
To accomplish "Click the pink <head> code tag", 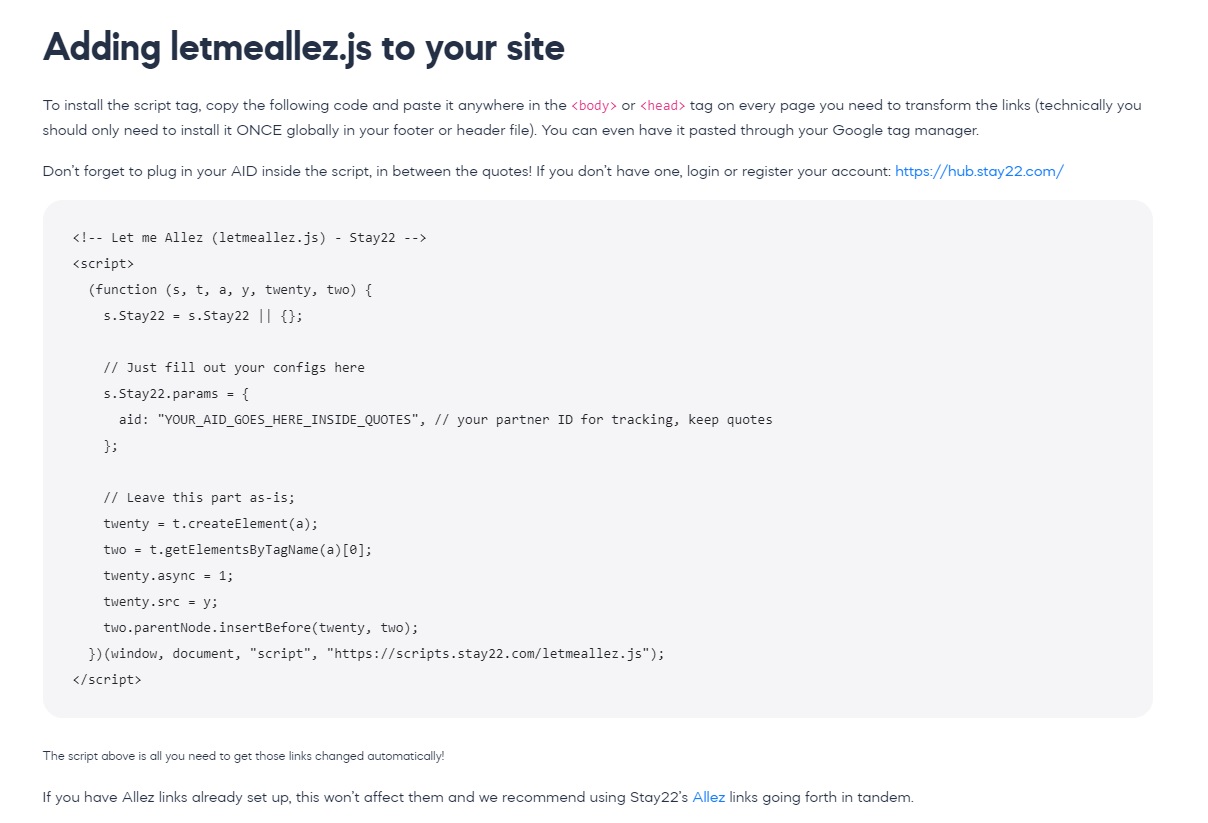I will tap(663, 105).
